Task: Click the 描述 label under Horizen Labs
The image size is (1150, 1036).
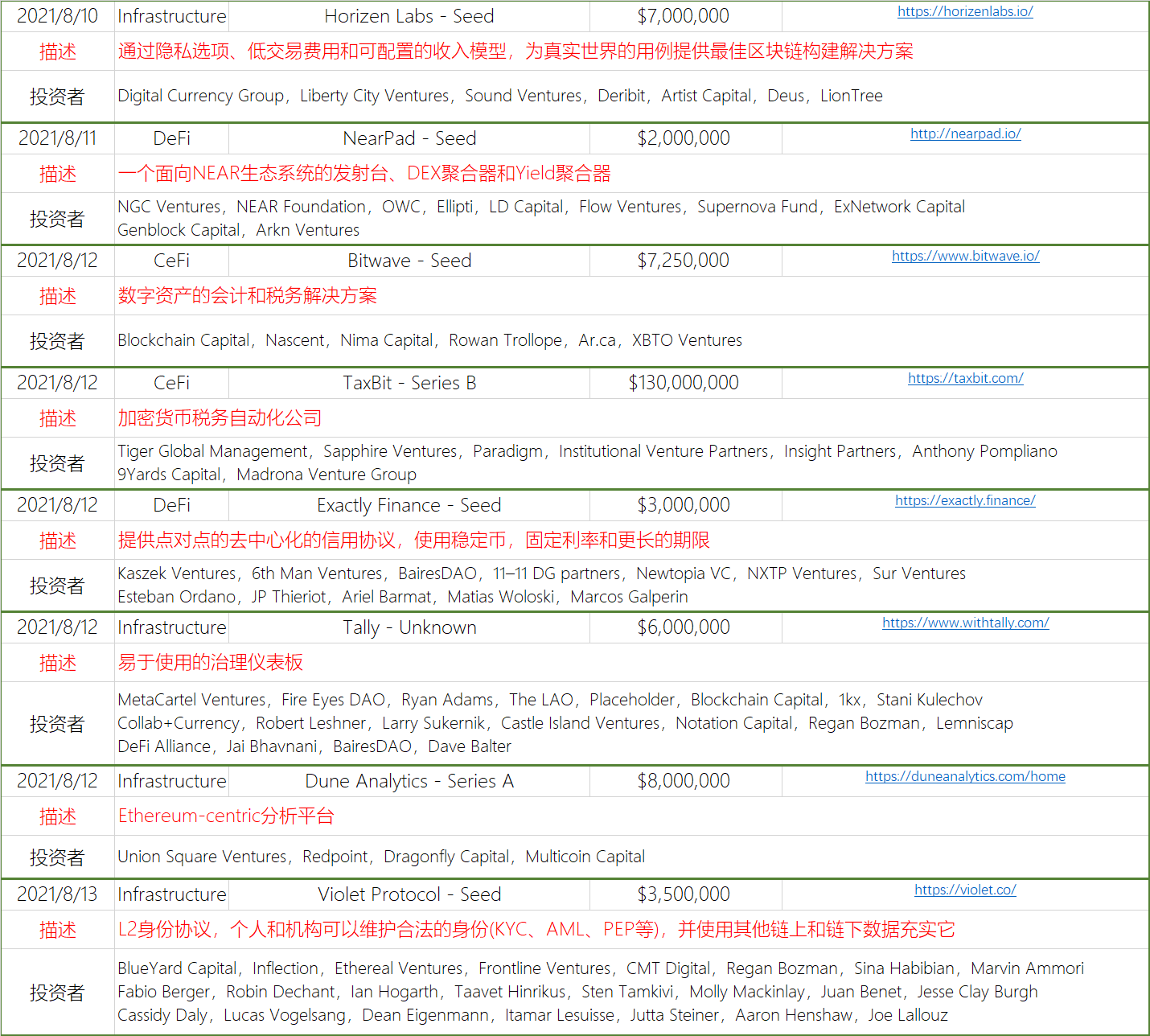Action: tap(57, 51)
